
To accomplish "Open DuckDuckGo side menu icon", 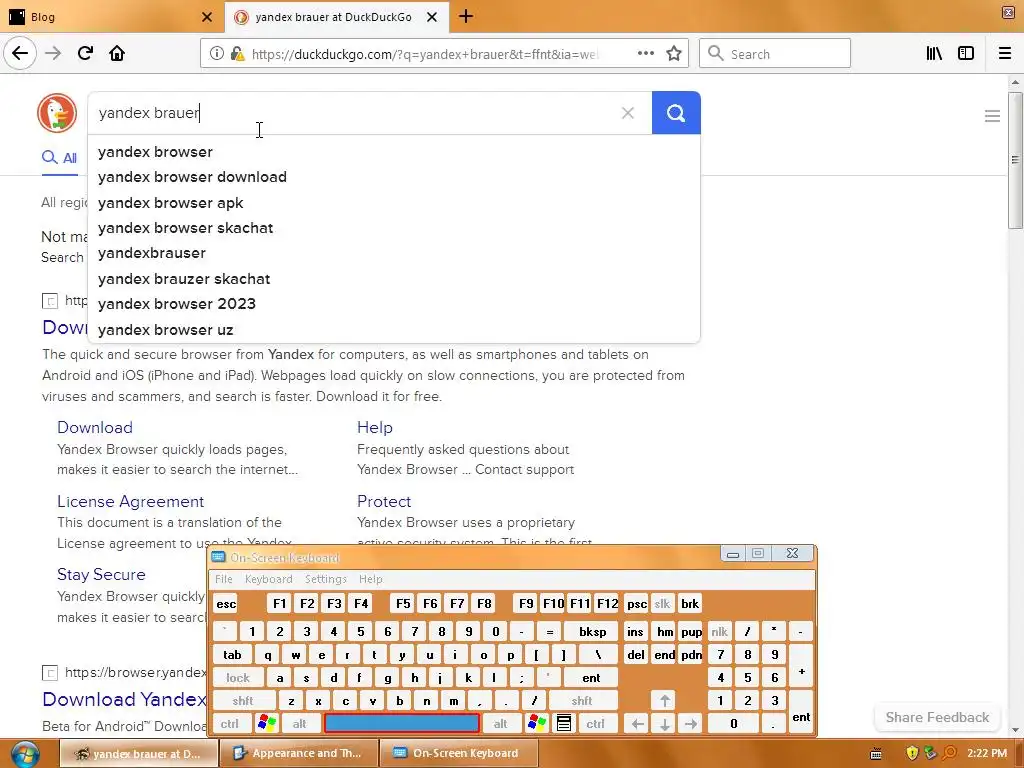I will [992, 116].
